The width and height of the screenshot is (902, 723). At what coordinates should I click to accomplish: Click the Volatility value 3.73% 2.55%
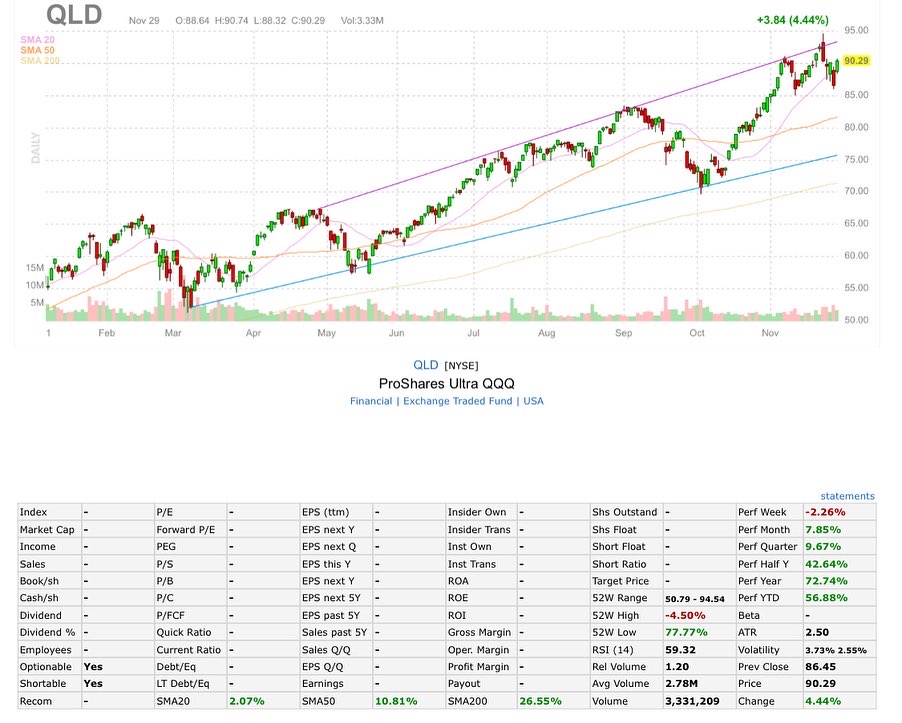[835, 651]
